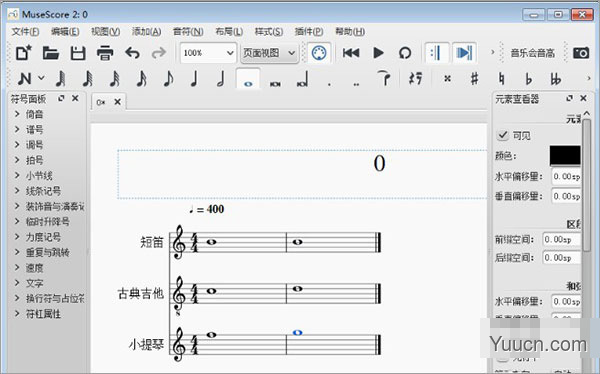Image resolution: width=600 pixels, height=374 pixels.
Task: Add a double augmentation dot
Action: (x=356, y=83)
